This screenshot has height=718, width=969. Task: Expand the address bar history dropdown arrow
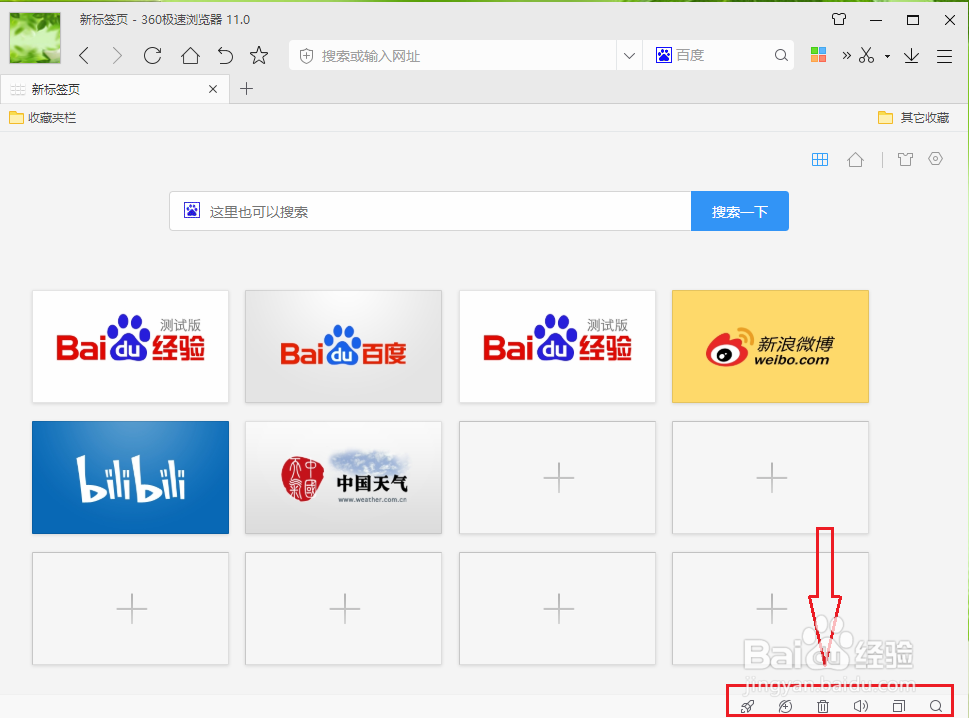coord(629,55)
